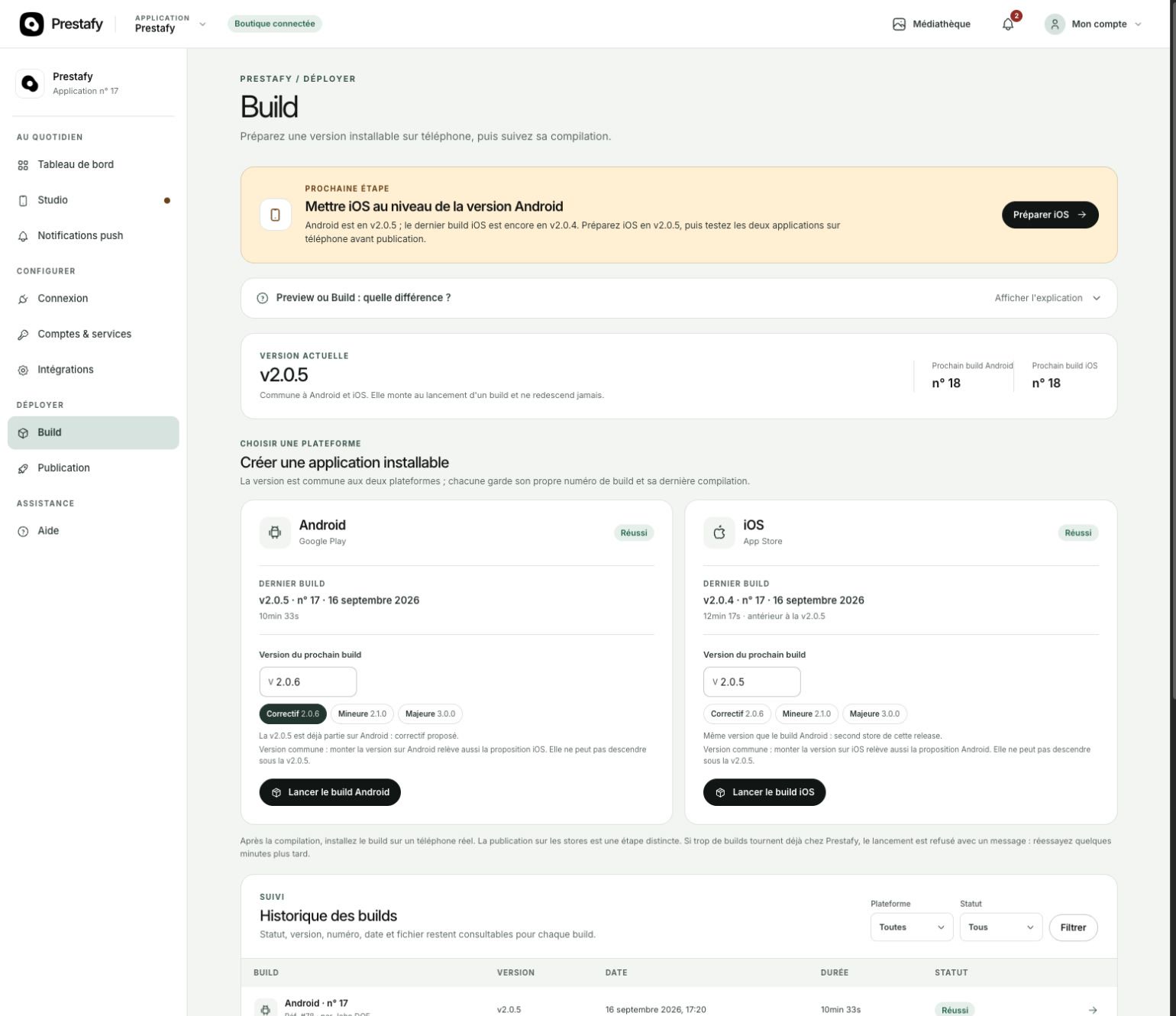This screenshot has height=1016, width=1176.
Task: Click the Android version field showing 2.0.6
Action: 308,682
